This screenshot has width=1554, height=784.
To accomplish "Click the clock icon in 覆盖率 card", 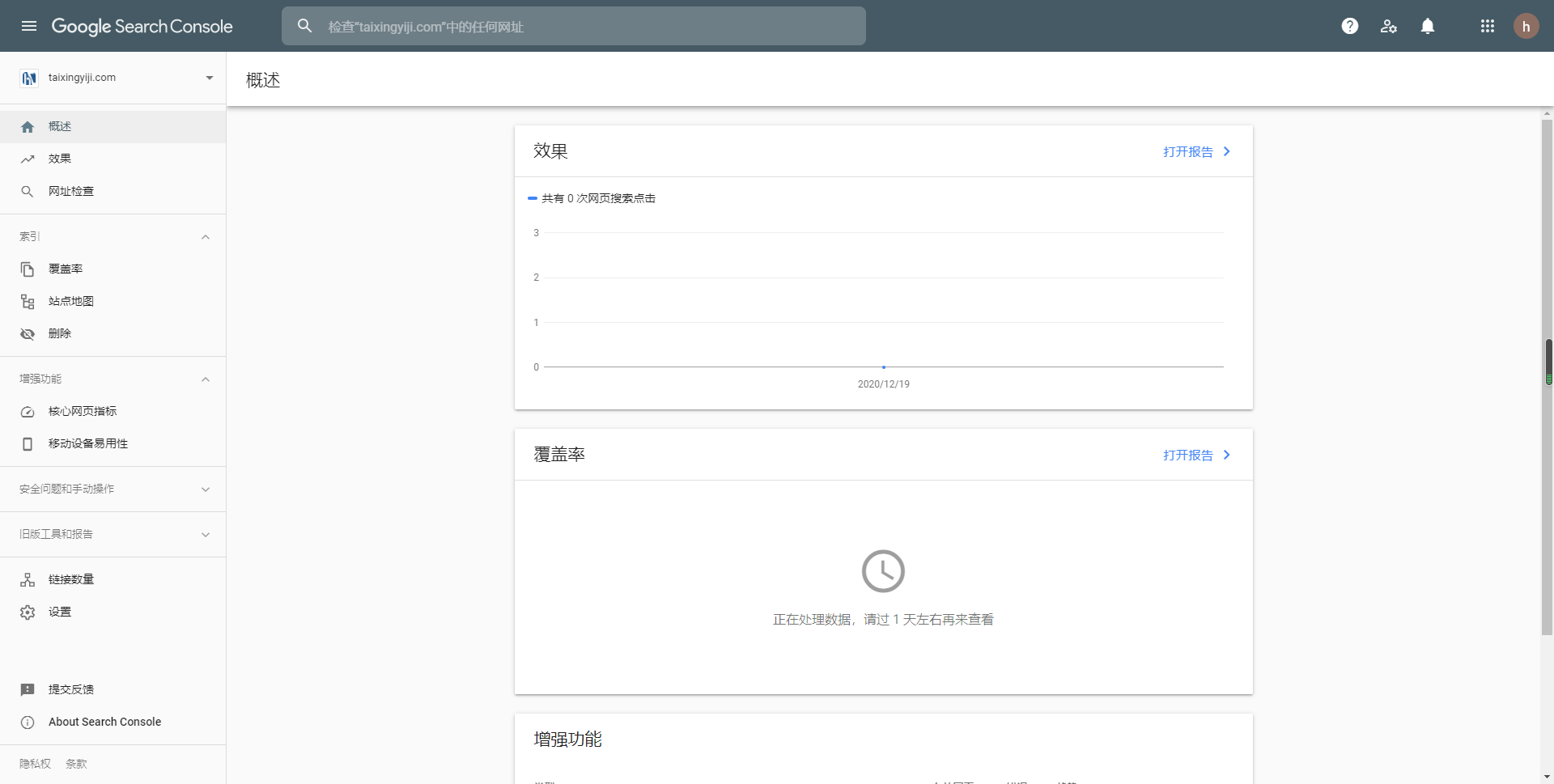I will (883, 571).
